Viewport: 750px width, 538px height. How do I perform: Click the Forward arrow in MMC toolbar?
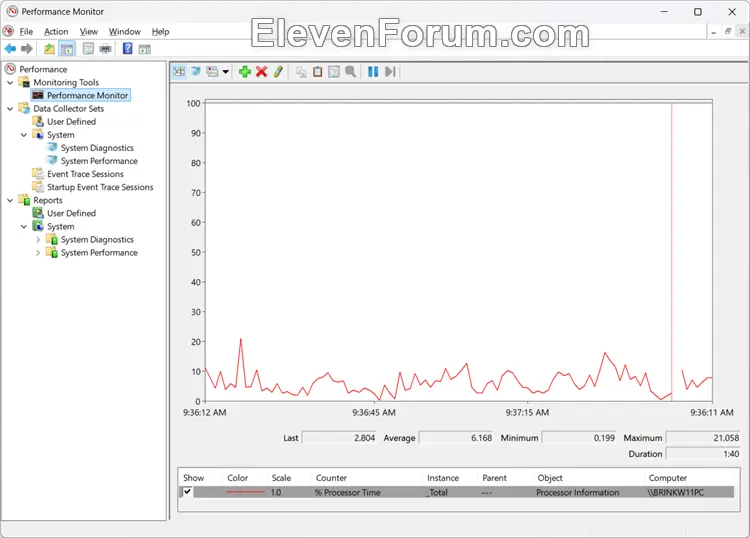pos(27,48)
